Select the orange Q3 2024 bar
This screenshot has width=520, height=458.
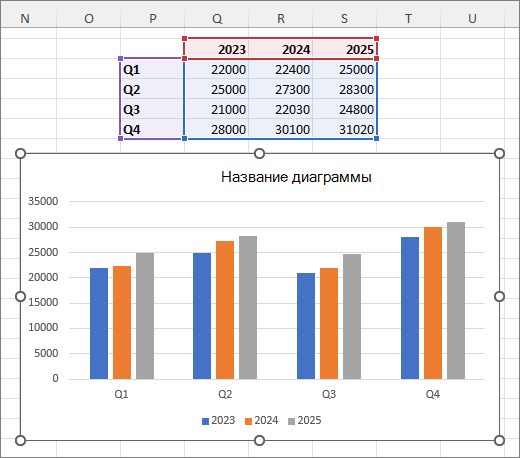click(329, 323)
